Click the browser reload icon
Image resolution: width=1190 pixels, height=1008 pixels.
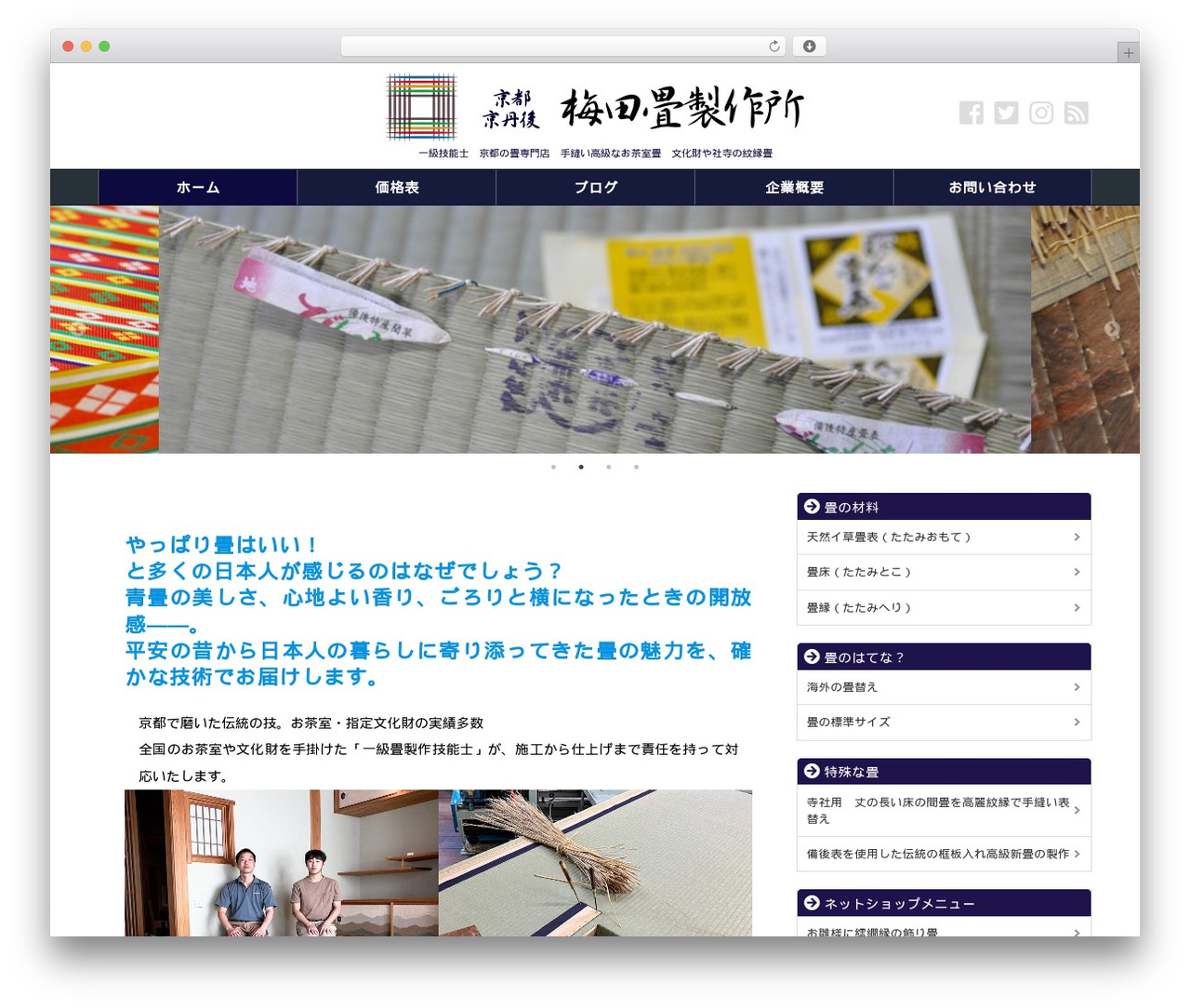tap(774, 46)
